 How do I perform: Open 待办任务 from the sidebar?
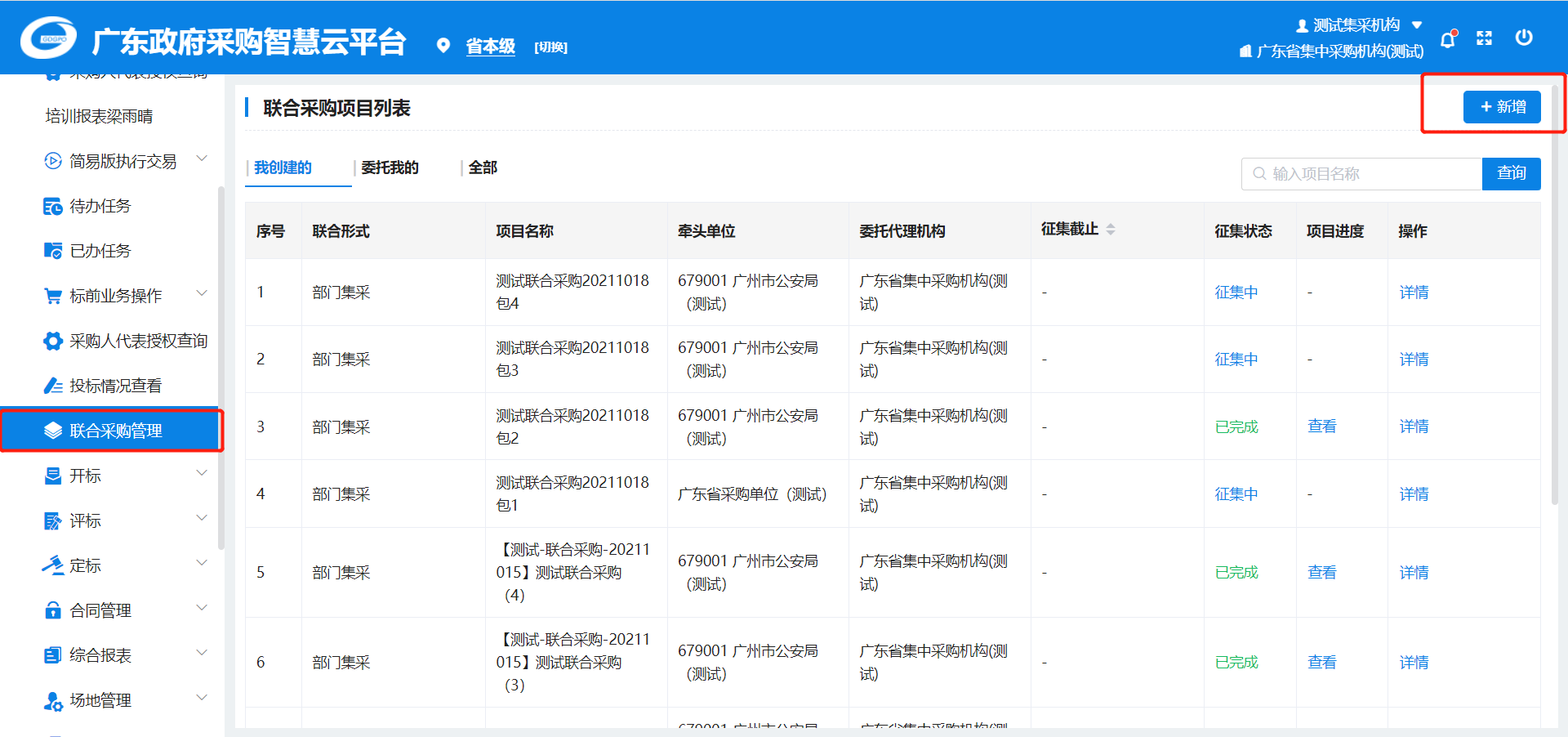[100, 206]
